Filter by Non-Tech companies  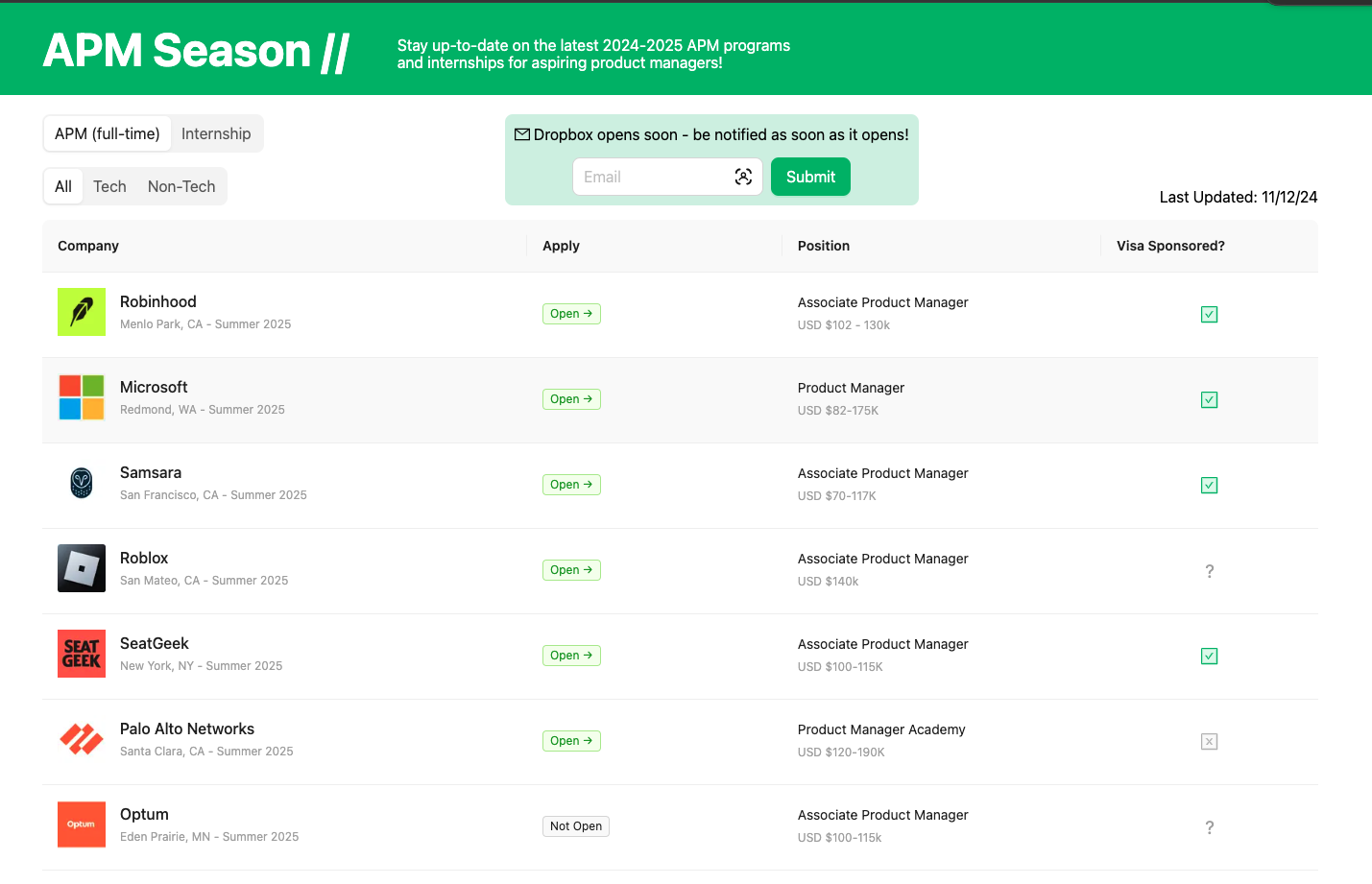[x=181, y=187]
